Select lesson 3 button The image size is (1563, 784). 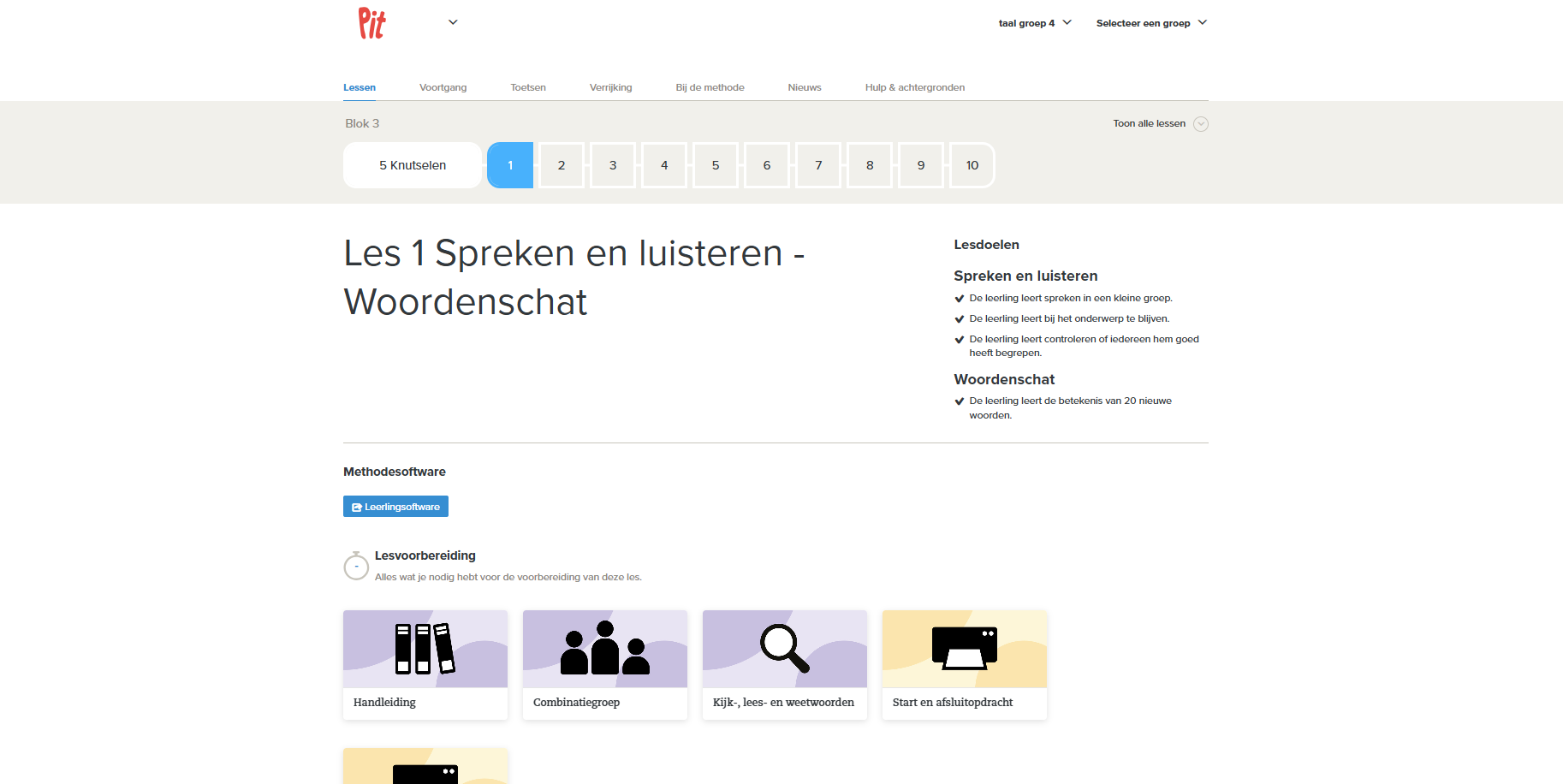613,165
